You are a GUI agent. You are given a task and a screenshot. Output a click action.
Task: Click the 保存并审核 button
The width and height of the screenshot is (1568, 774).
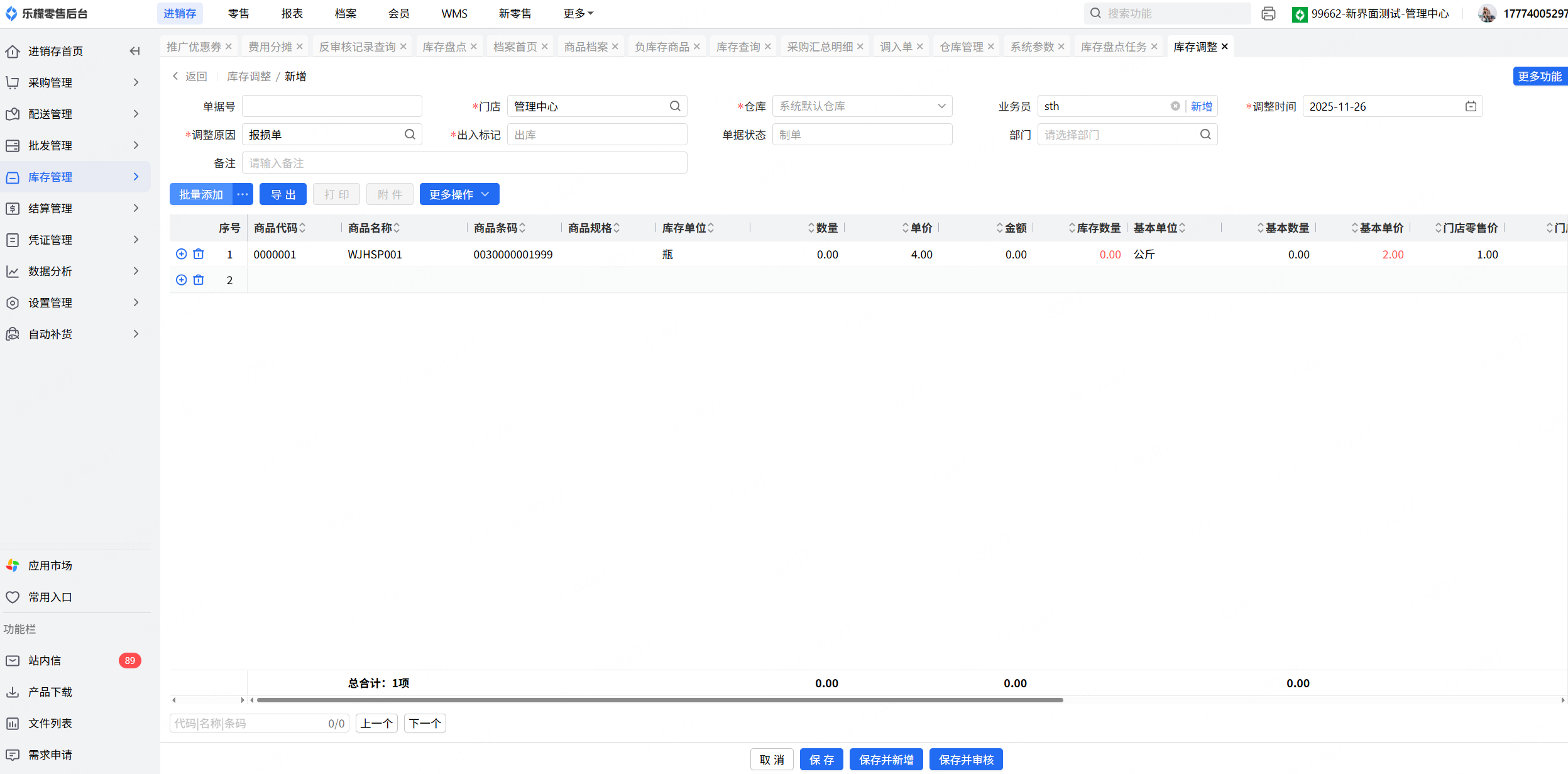(x=965, y=760)
